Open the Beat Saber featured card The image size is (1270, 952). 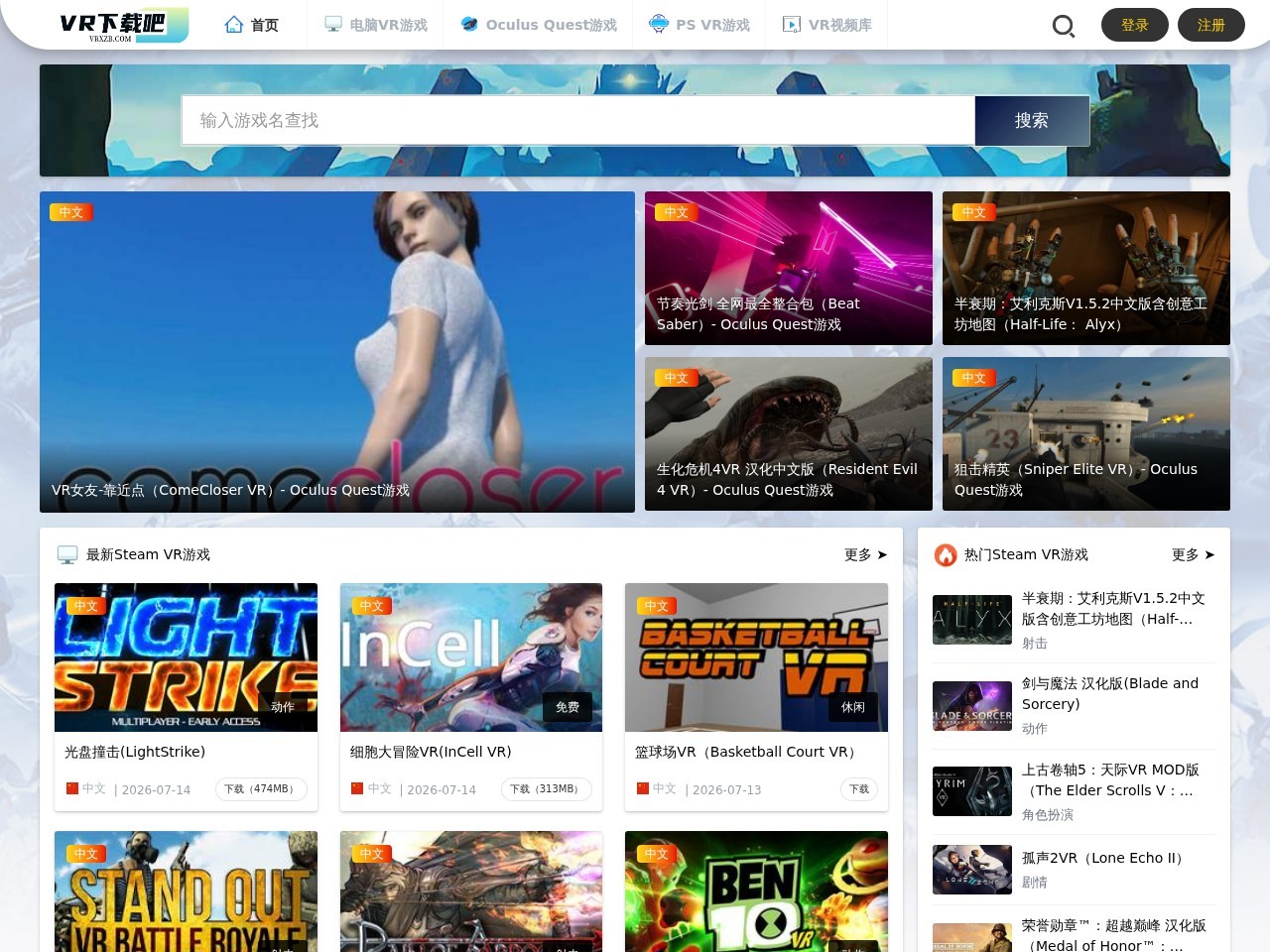point(789,268)
